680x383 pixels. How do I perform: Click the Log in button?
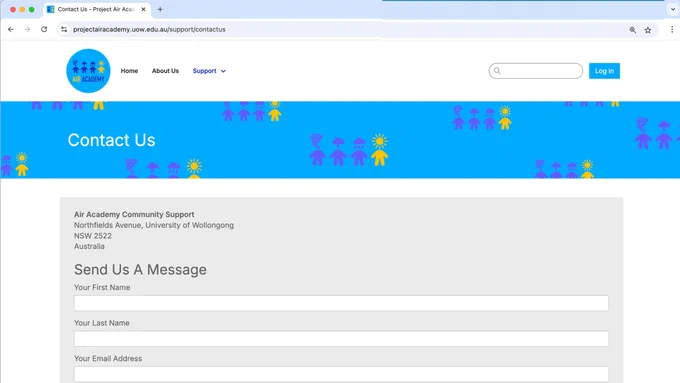point(604,71)
